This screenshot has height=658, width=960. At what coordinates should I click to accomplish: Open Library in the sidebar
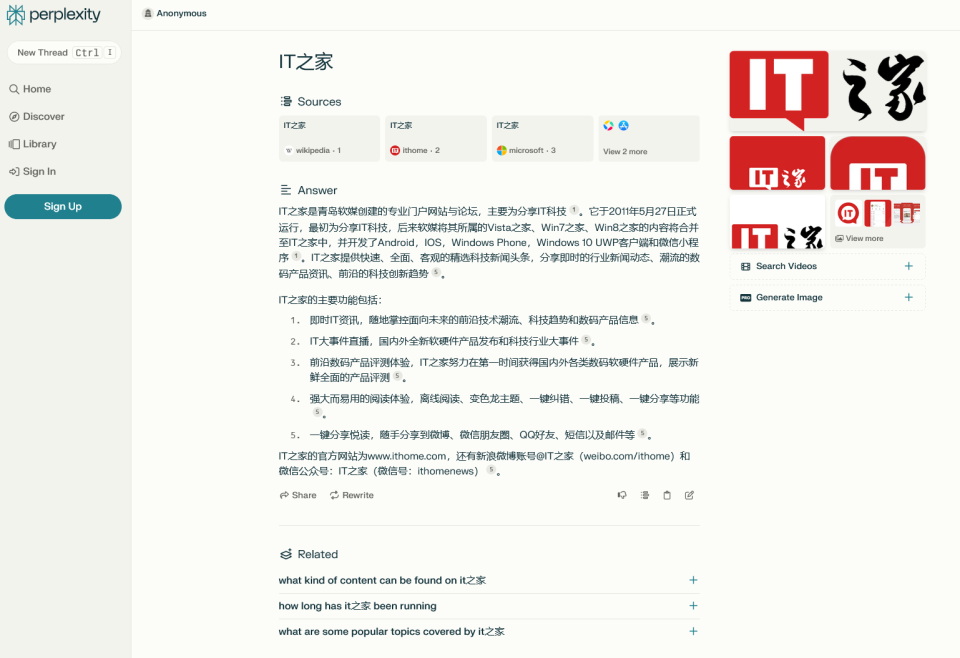pos(33,144)
